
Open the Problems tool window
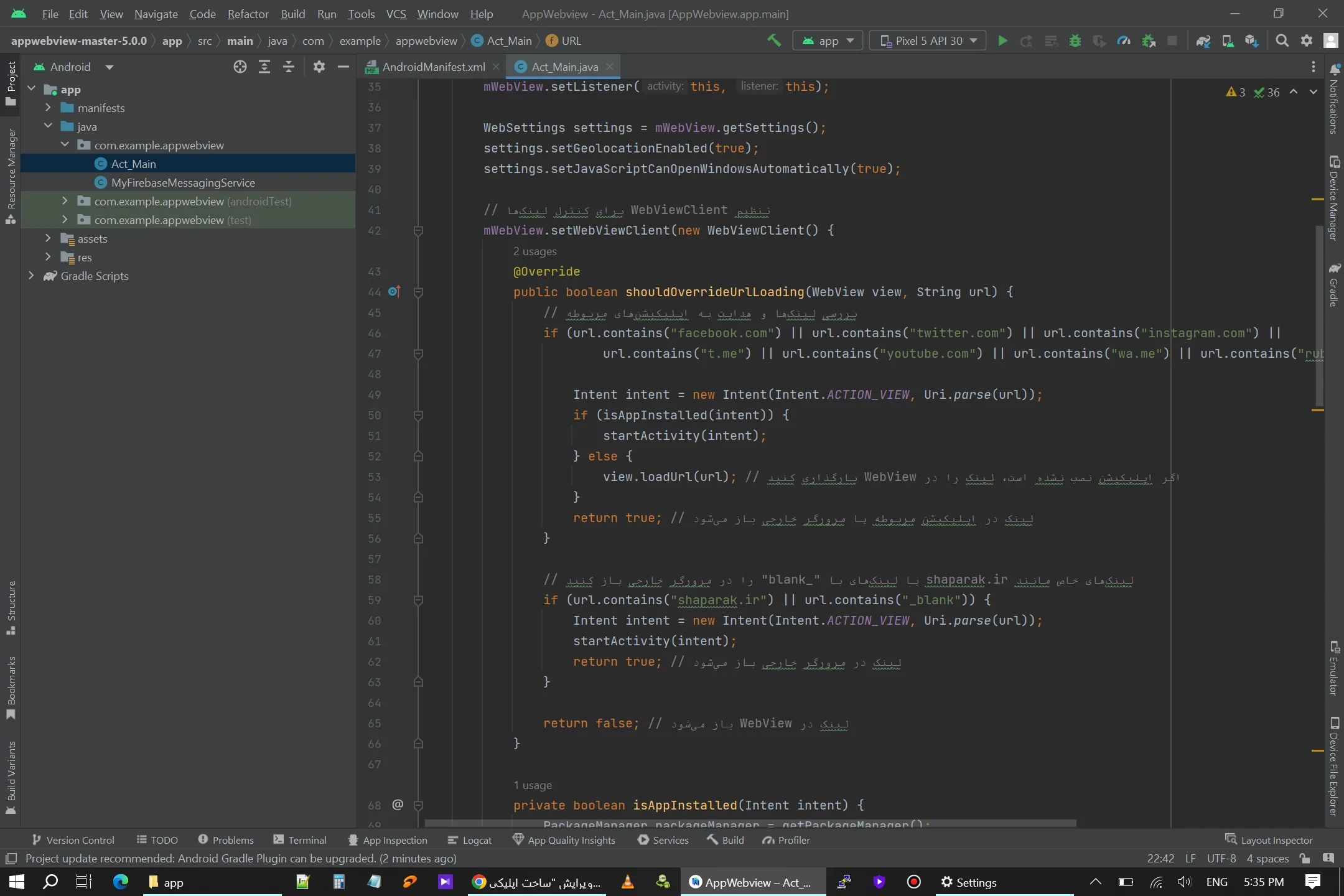tap(225, 840)
